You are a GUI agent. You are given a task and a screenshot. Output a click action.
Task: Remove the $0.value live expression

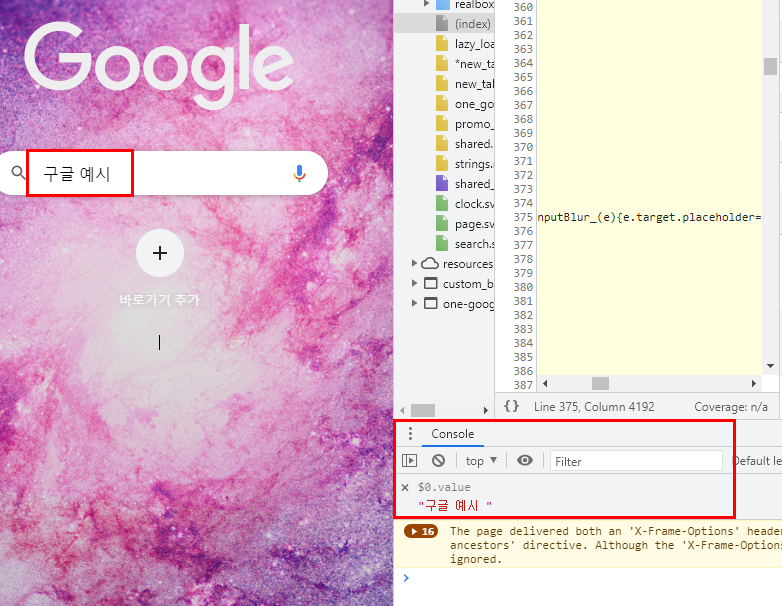click(405, 487)
